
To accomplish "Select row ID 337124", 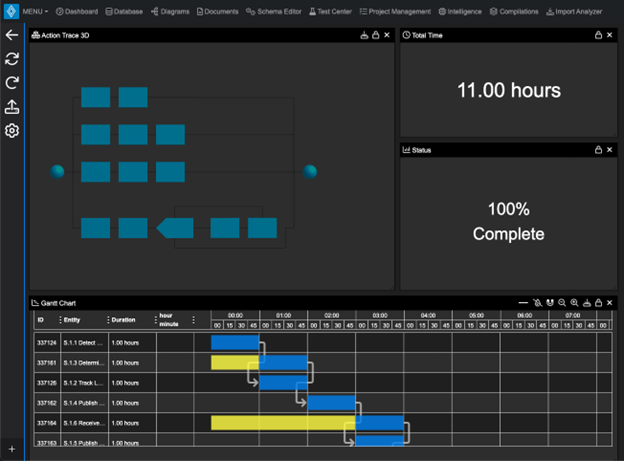I will click(47, 343).
